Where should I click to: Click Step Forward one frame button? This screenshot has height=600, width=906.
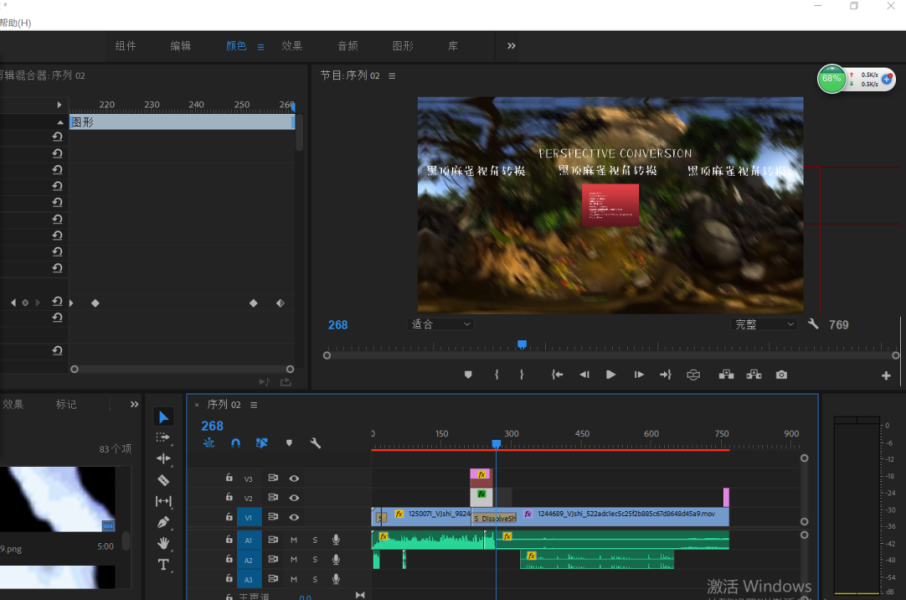tap(638, 375)
